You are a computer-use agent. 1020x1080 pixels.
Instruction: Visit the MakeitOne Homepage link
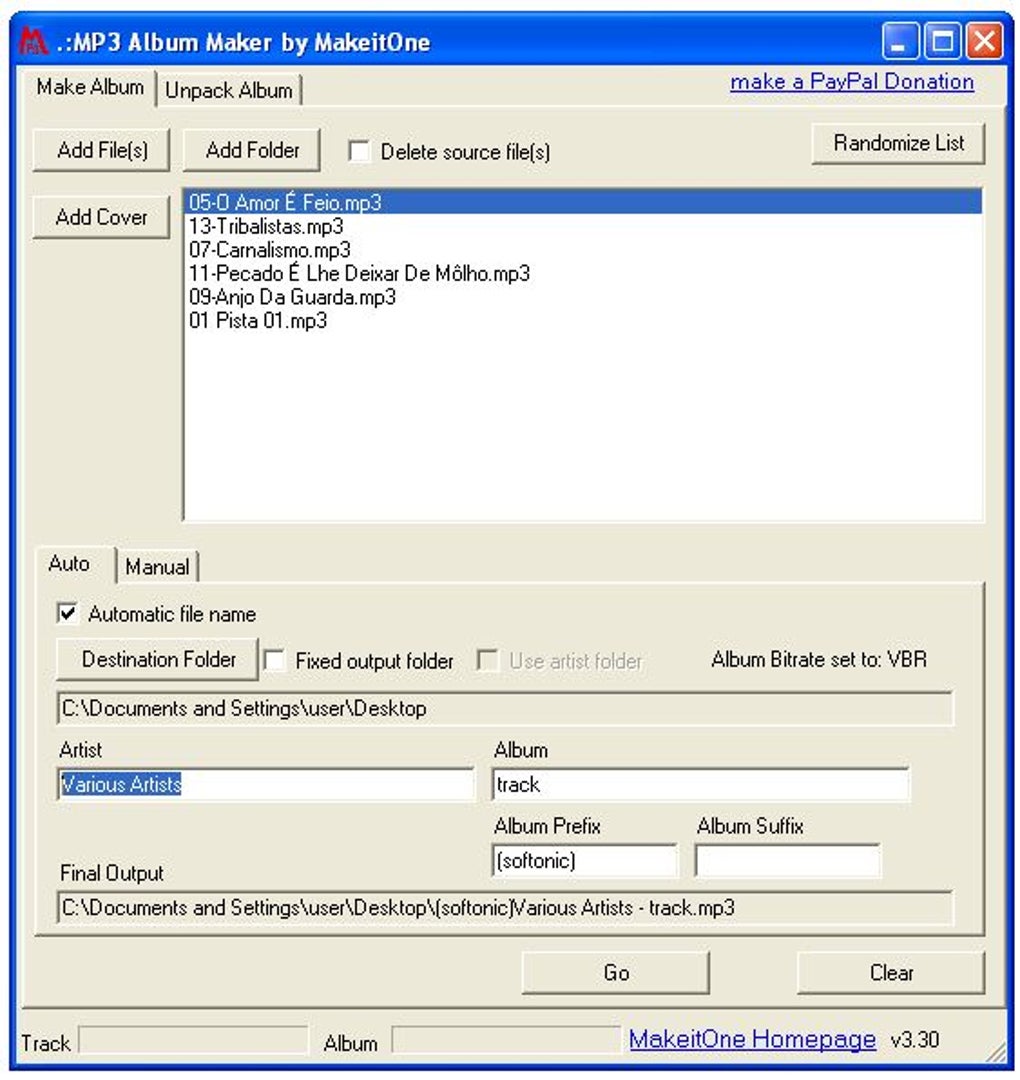point(752,1039)
